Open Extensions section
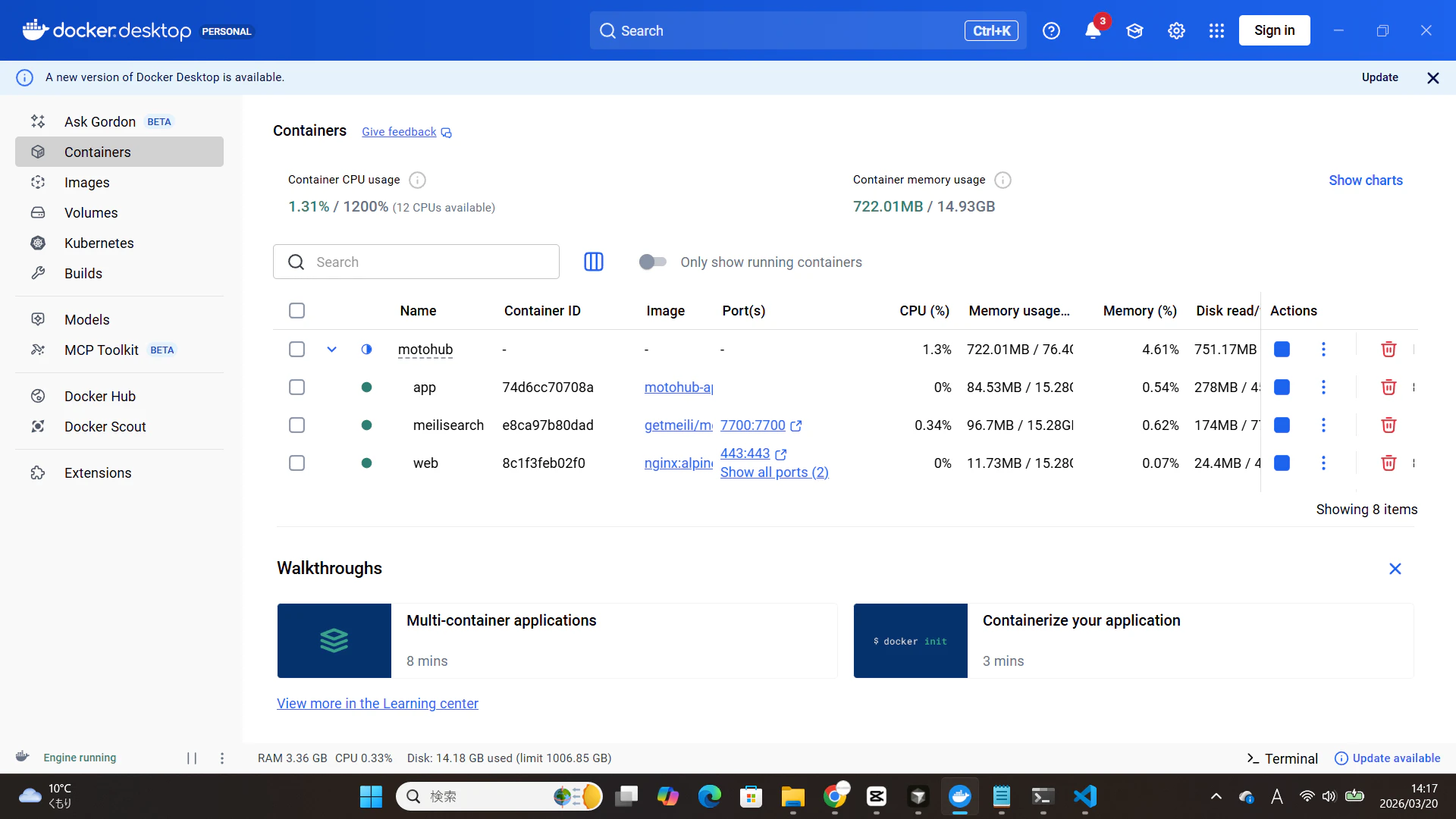Viewport: 1456px width, 819px height. click(x=119, y=472)
